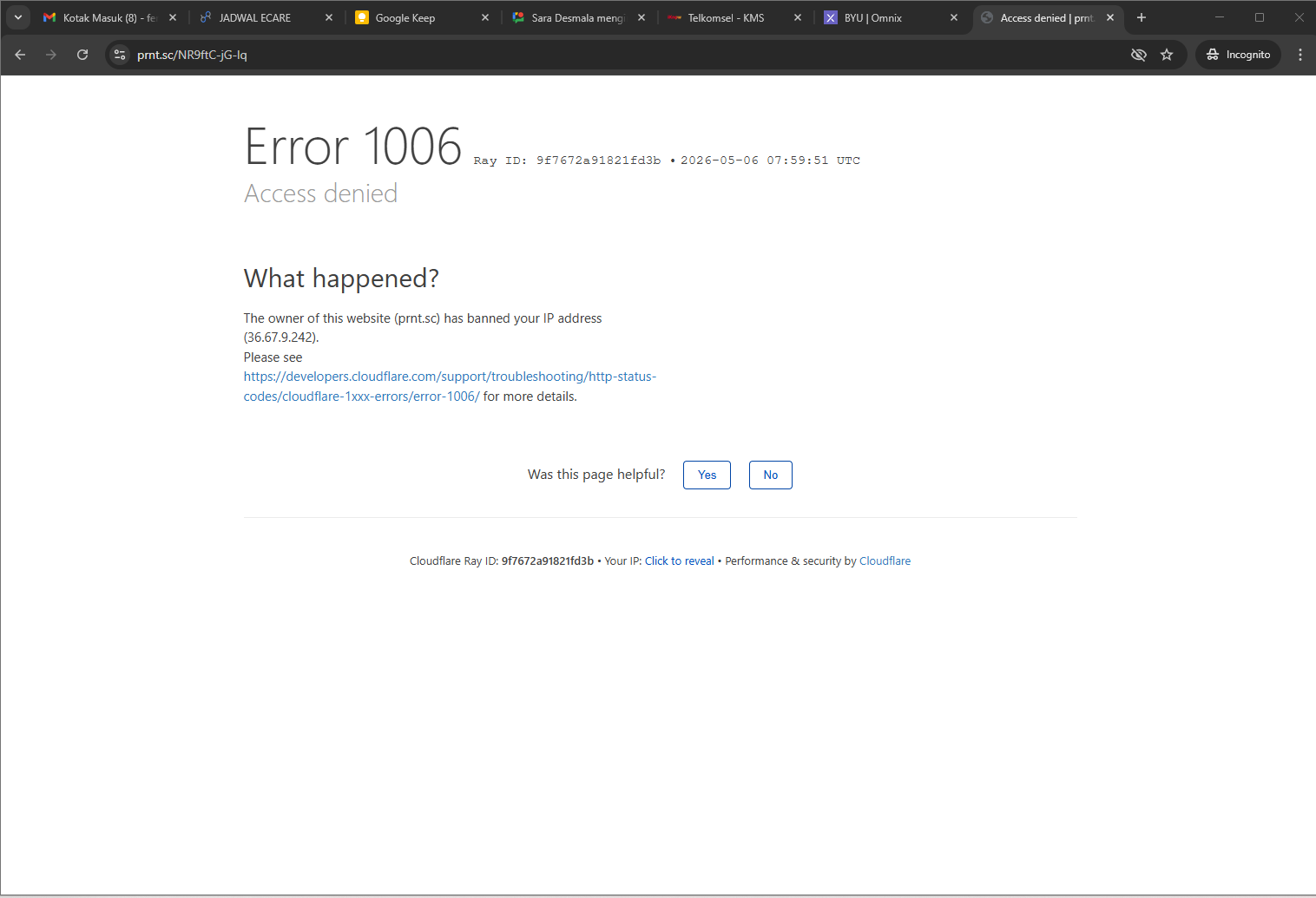Screen dimensions: 1316x898
Task: Switch to the Telkomsel - KMS tab
Action: (734, 17)
